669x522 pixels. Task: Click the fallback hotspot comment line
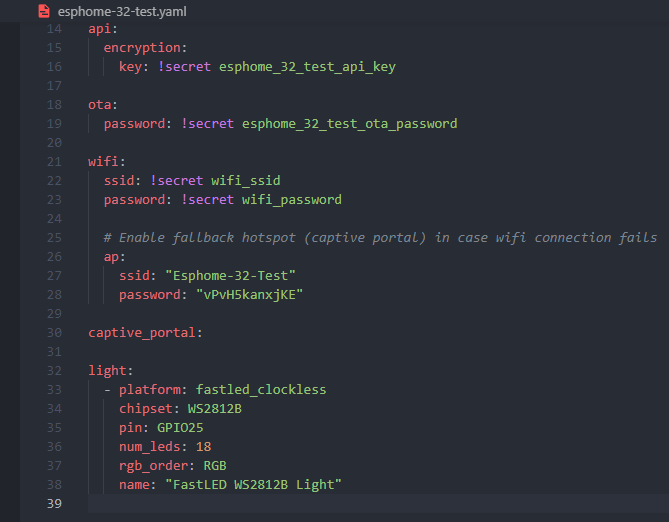click(380, 238)
